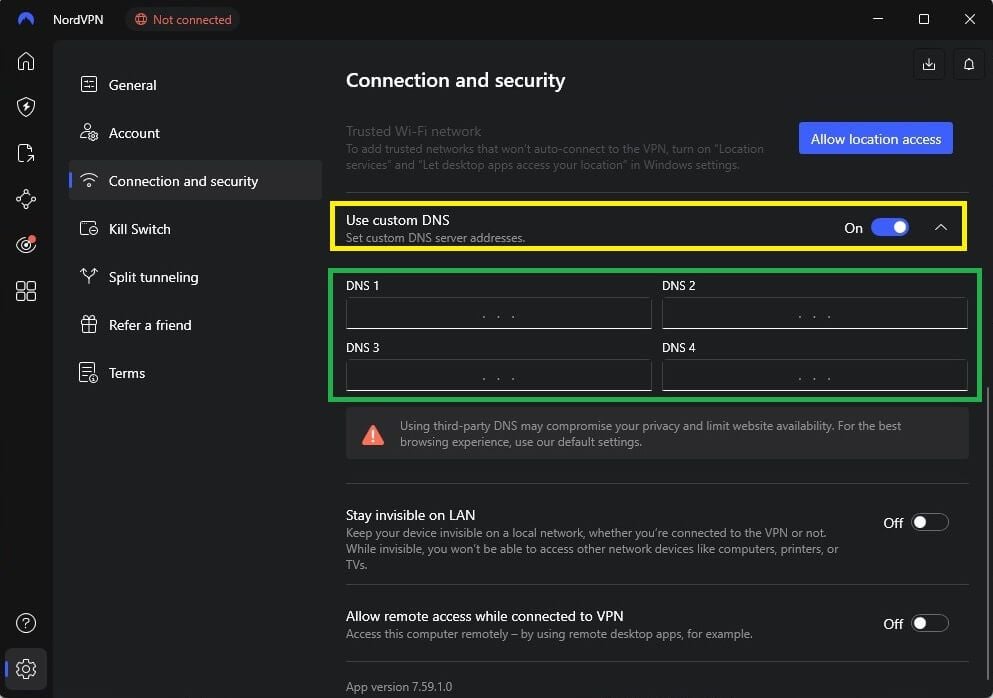Screen dimensions: 993x698
Task: Open Refer a friend page
Action: click(x=195, y=325)
